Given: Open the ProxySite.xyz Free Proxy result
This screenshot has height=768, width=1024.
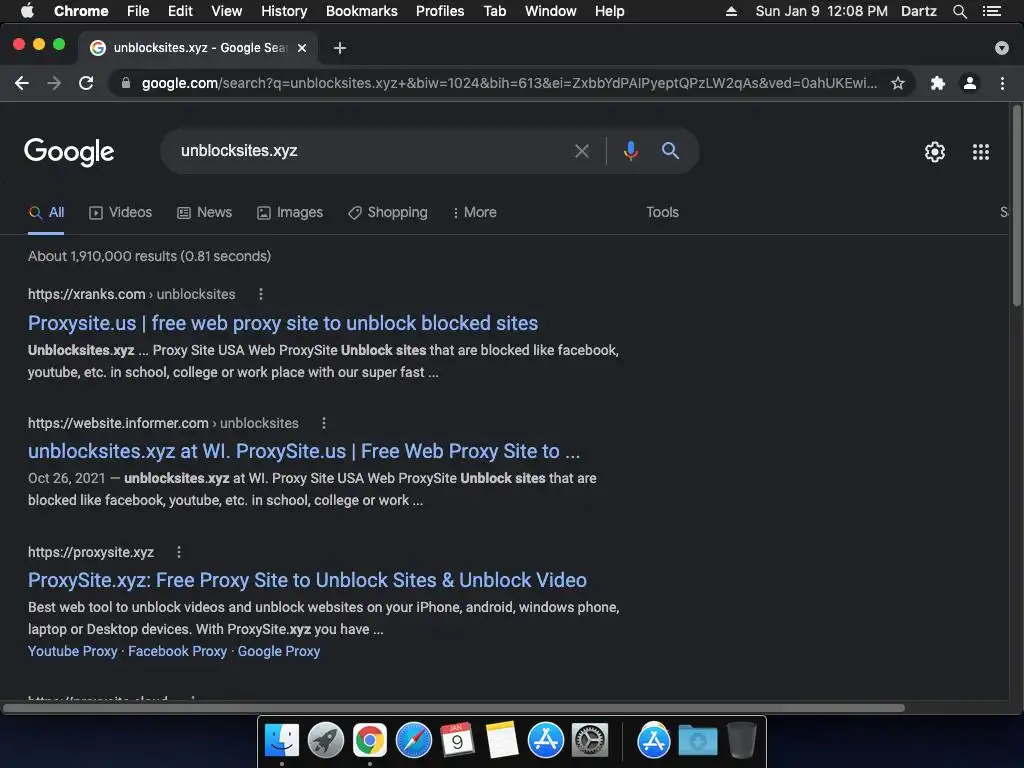Looking at the screenshot, I should point(307,580).
